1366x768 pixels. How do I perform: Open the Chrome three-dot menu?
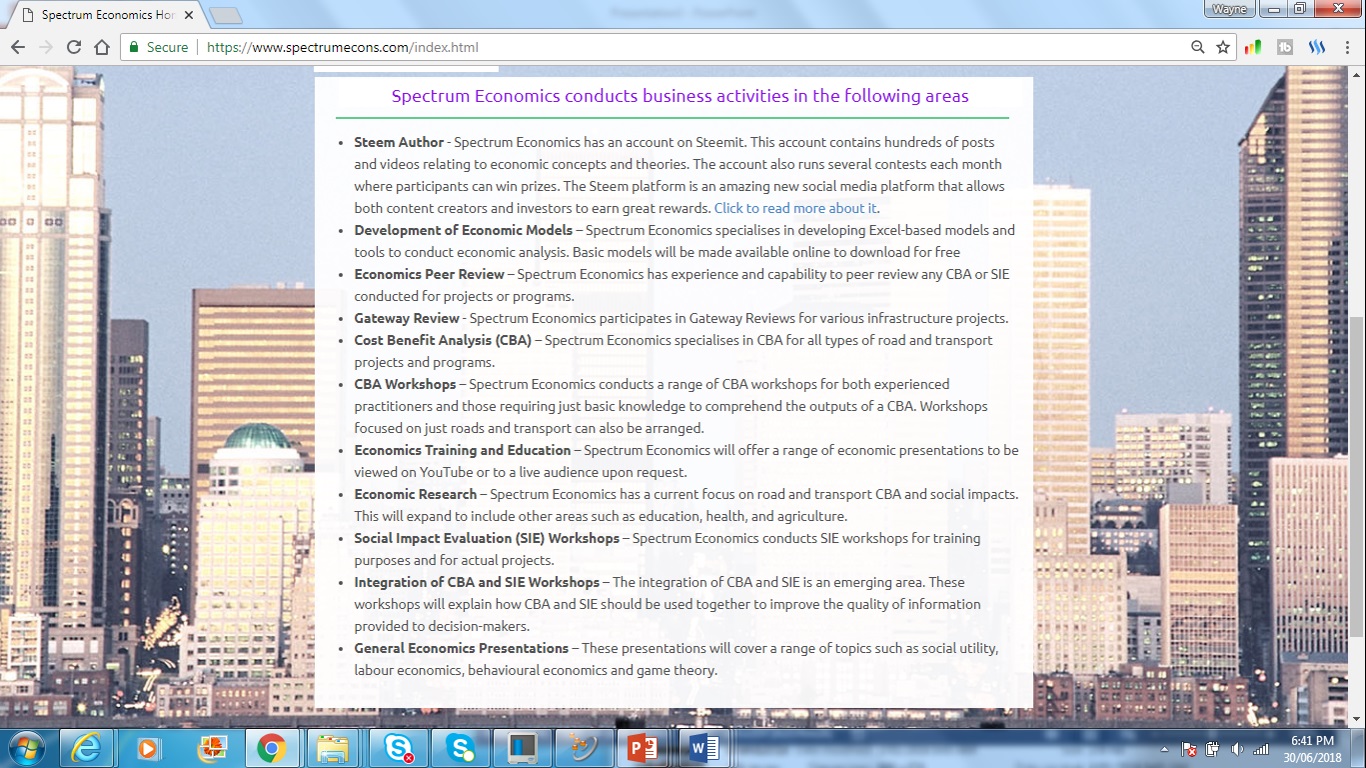(x=1347, y=47)
